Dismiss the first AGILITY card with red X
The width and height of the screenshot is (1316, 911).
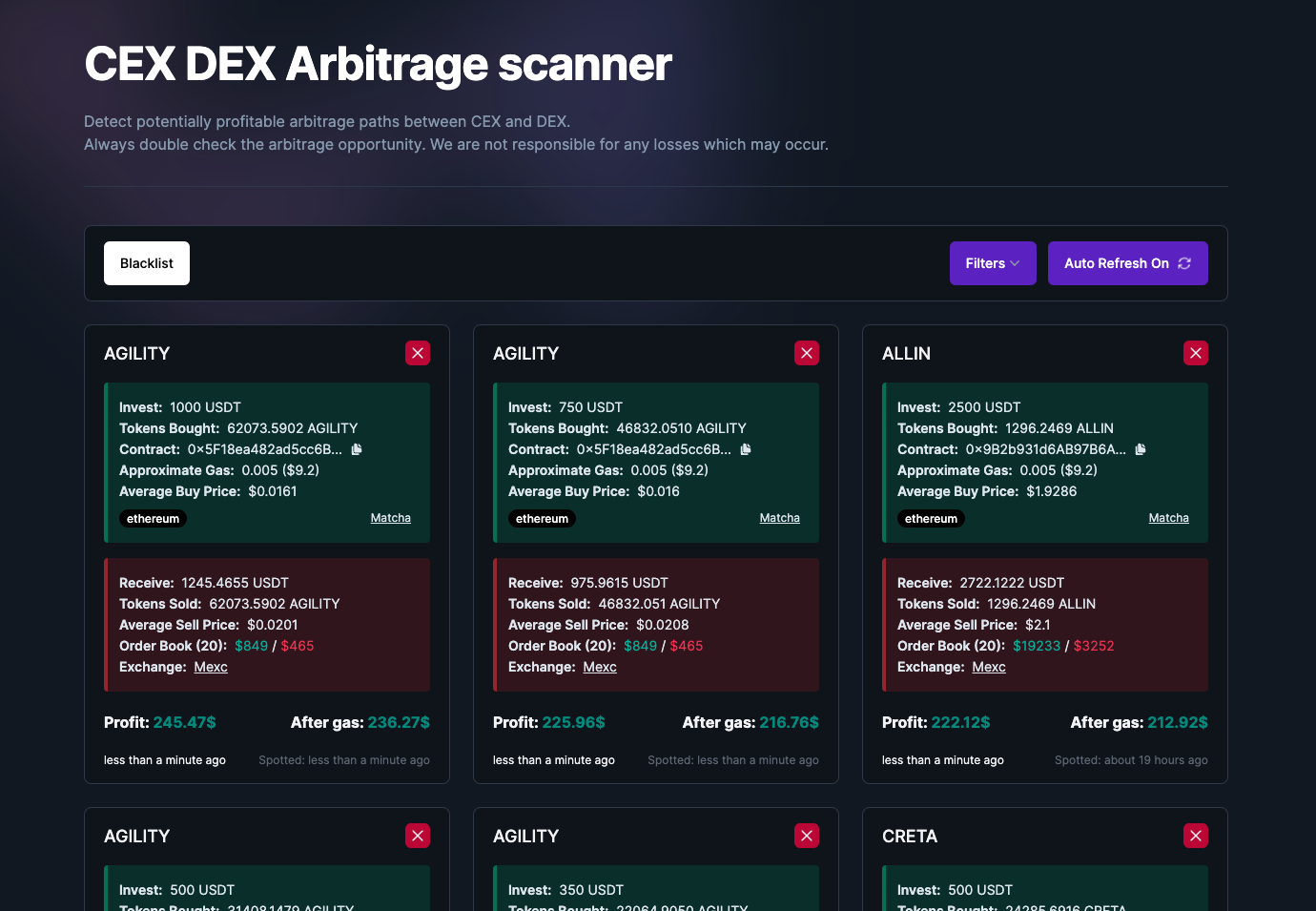point(418,353)
